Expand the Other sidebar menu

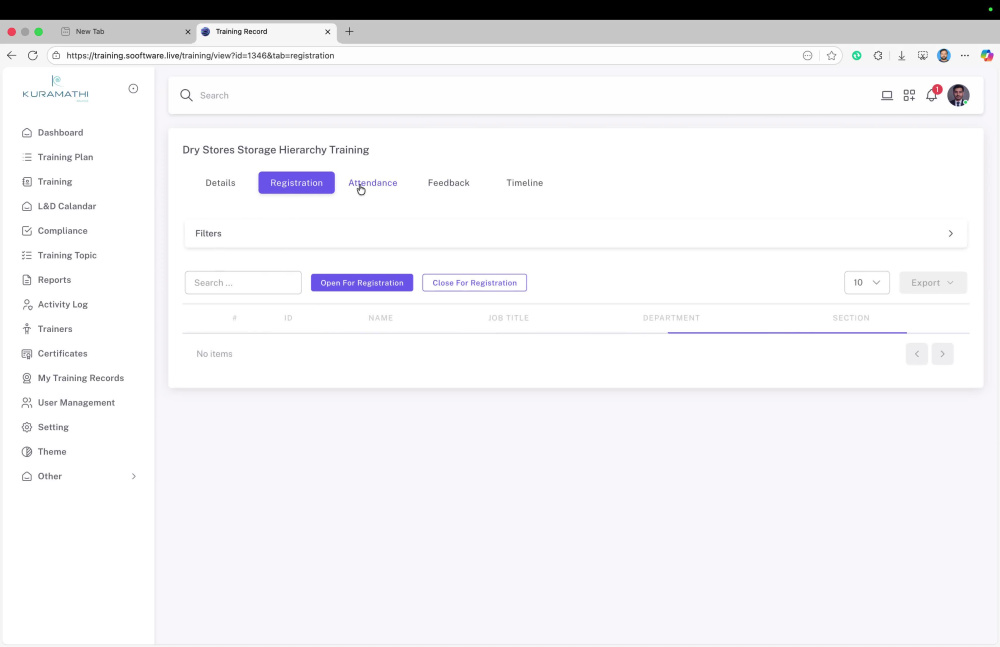(x=78, y=477)
